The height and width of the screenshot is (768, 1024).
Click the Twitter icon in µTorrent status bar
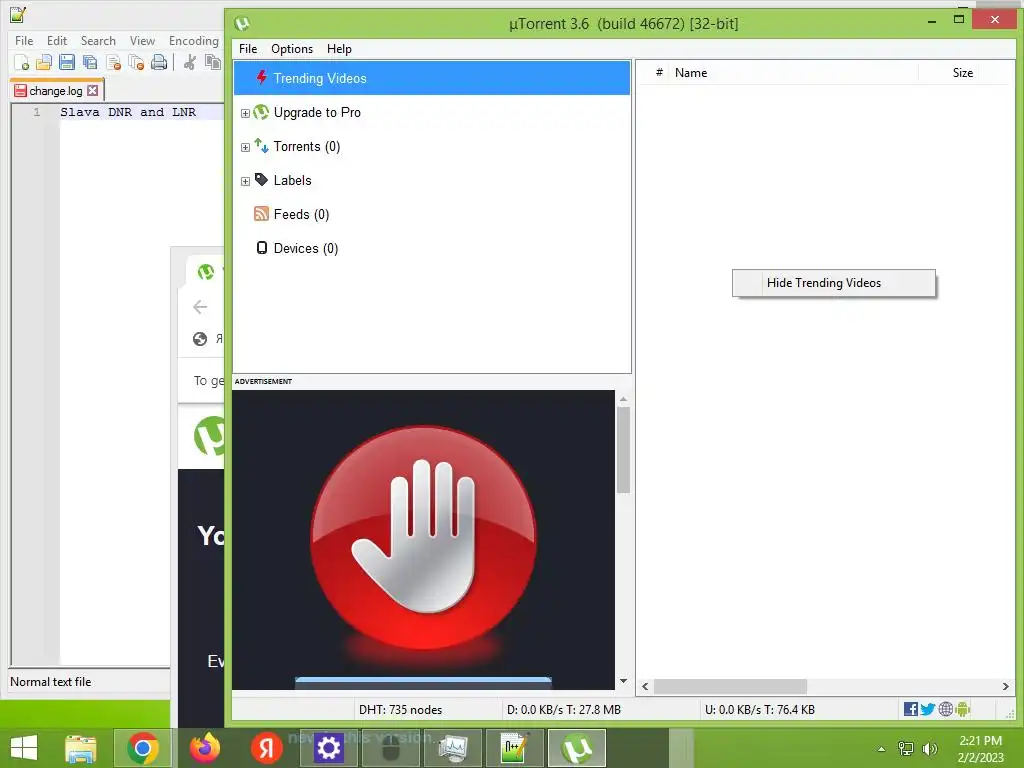(x=927, y=709)
